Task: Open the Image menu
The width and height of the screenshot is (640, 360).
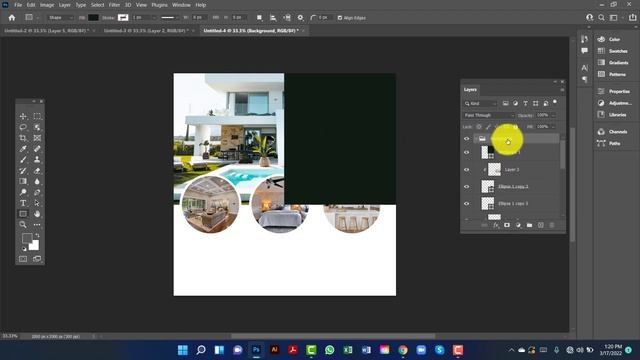Action: click(x=47, y=5)
